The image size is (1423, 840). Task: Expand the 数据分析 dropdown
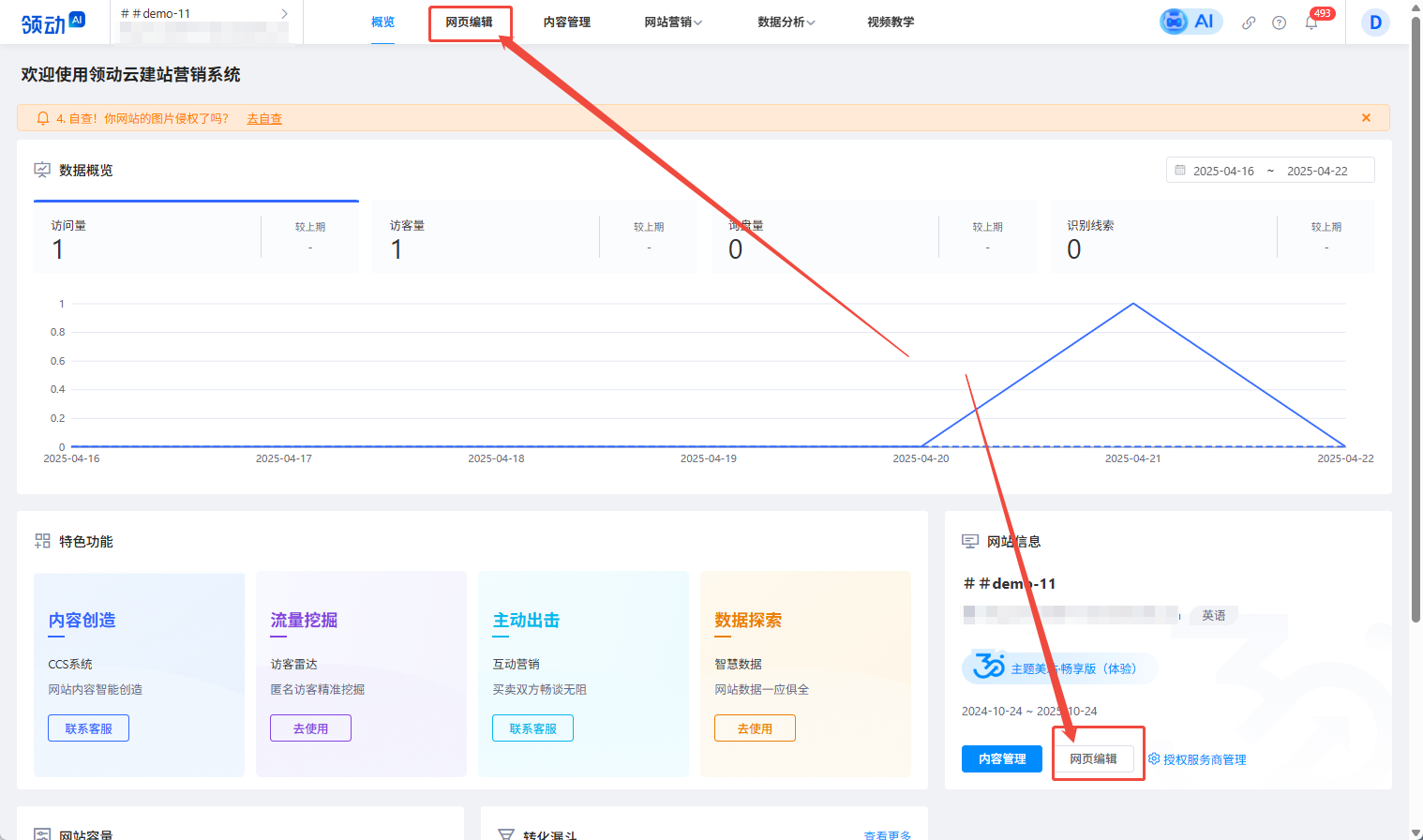pyautogui.click(x=781, y=22)
